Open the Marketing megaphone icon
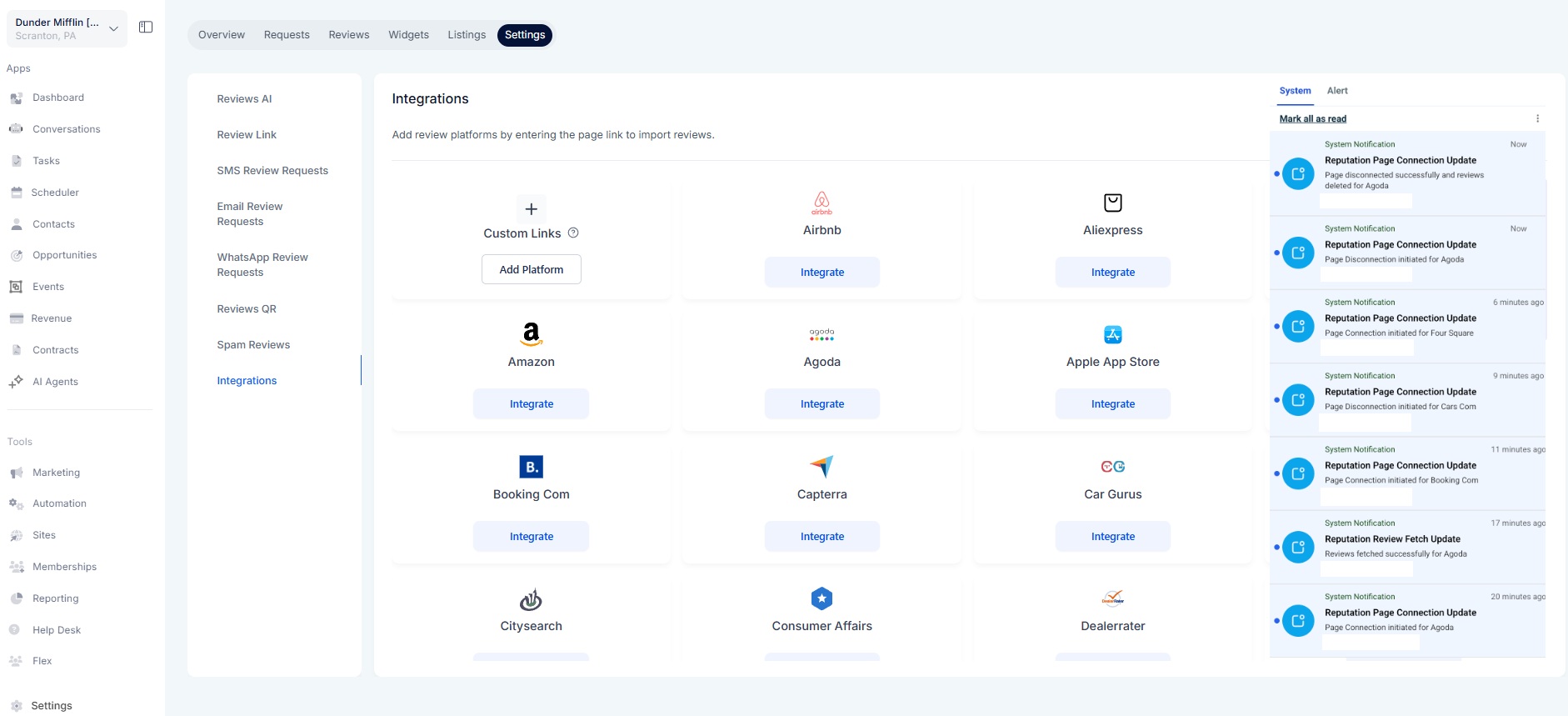 point(16,473)
